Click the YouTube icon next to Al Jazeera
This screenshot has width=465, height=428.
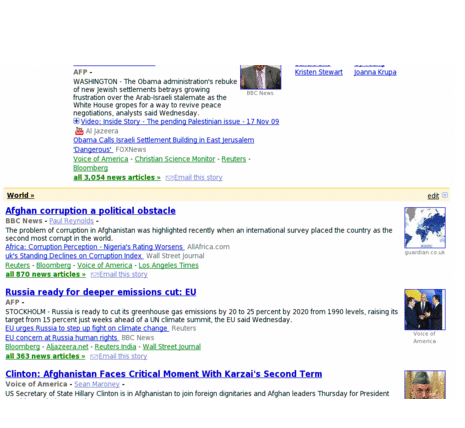pyautogui.click(x=79, y=131)
